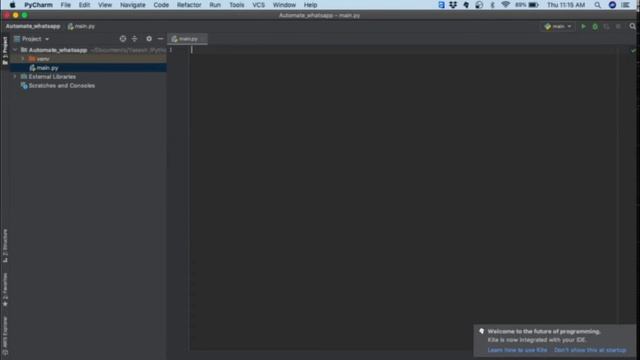Click the Run with Coverage icon
640x360 pixels.
[x=607, y=27]
